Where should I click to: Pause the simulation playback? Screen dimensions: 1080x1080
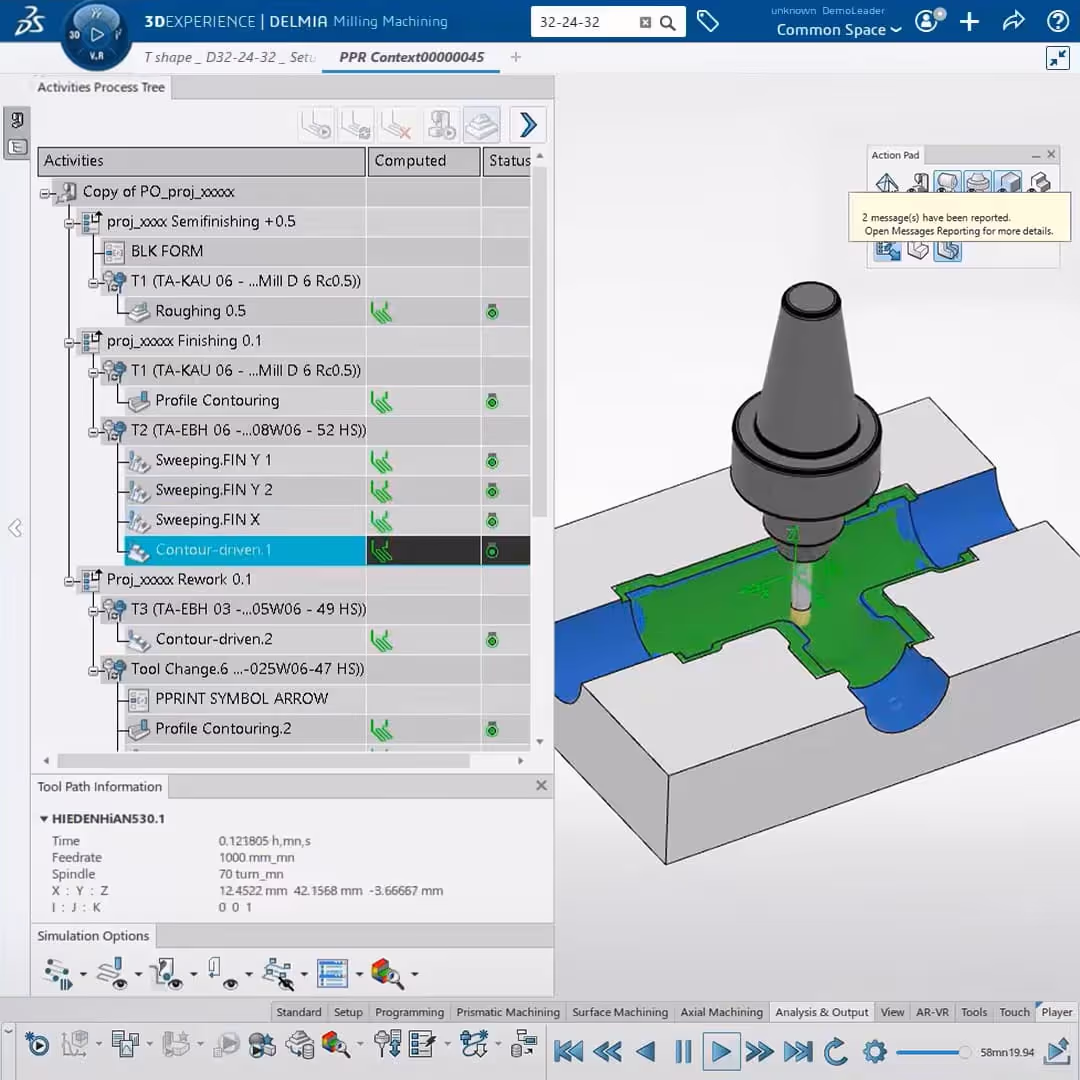tap(683, 1052)
